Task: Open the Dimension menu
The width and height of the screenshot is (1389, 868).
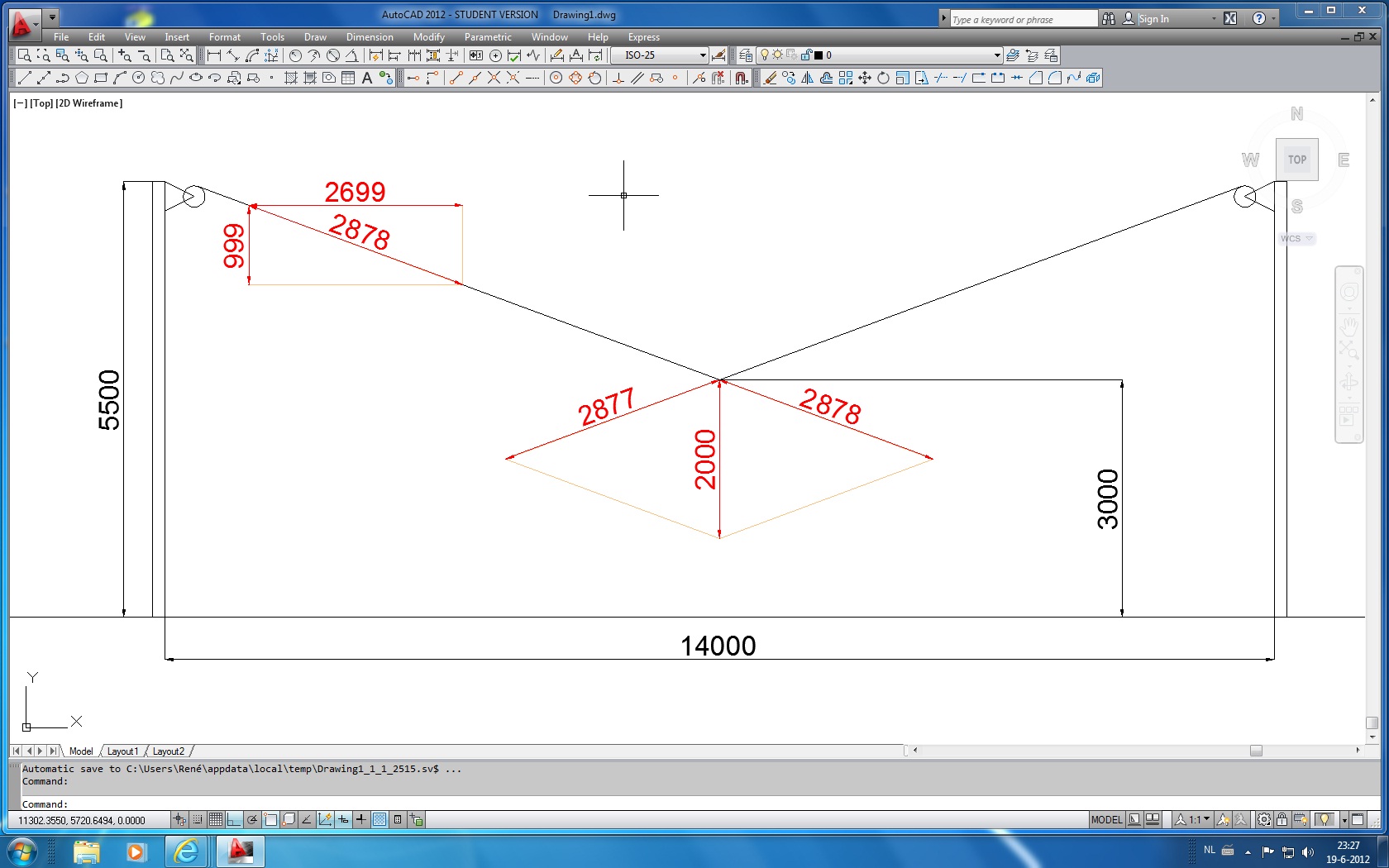Action: [370, 37]
